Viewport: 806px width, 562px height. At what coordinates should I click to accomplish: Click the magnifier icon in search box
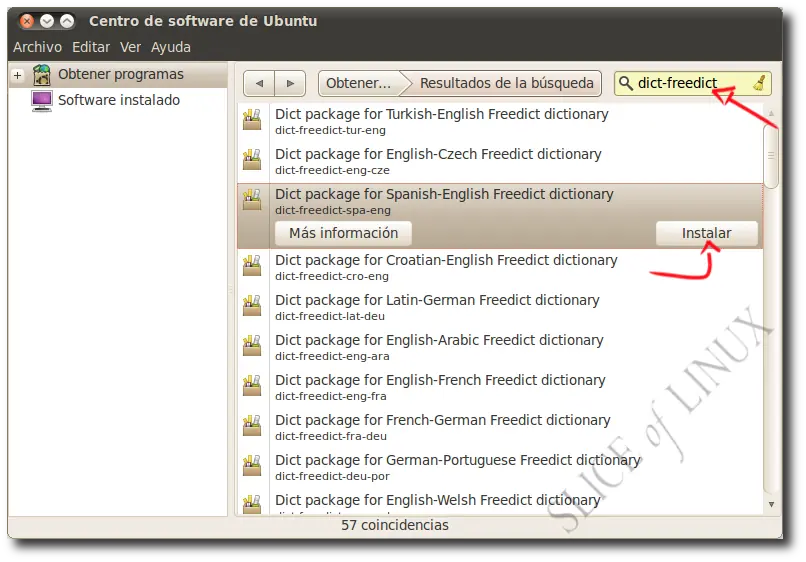pyautogui.click(x=625, y=83)
